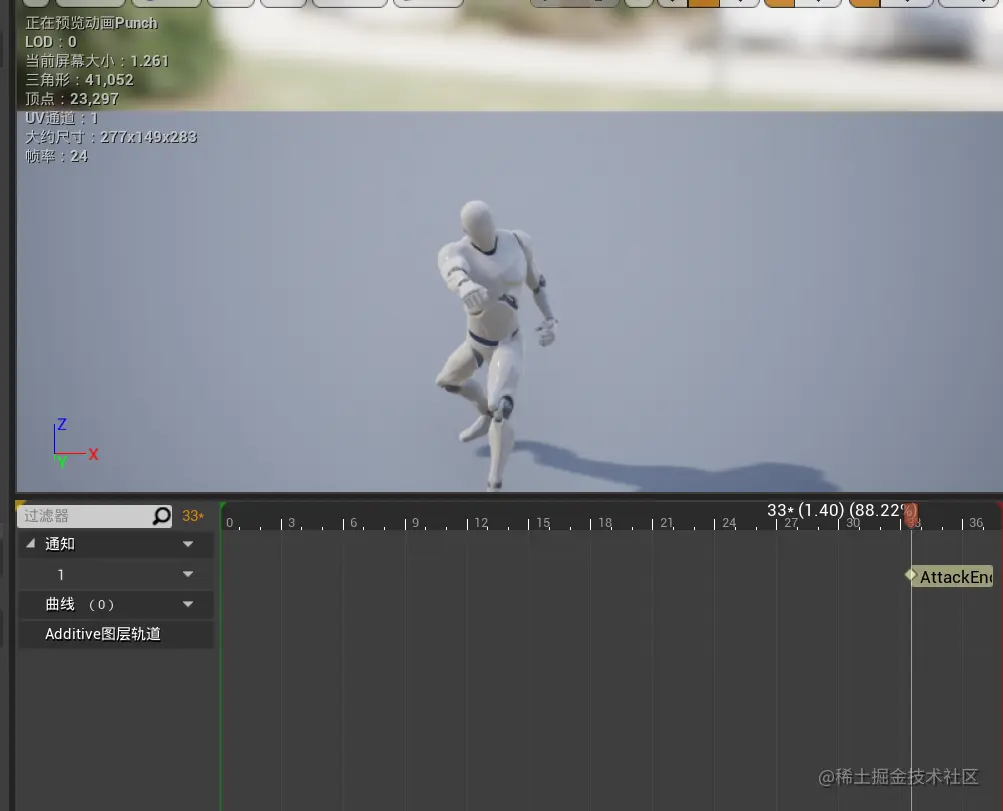Open the 通知 track dropdown arrow

188,544
